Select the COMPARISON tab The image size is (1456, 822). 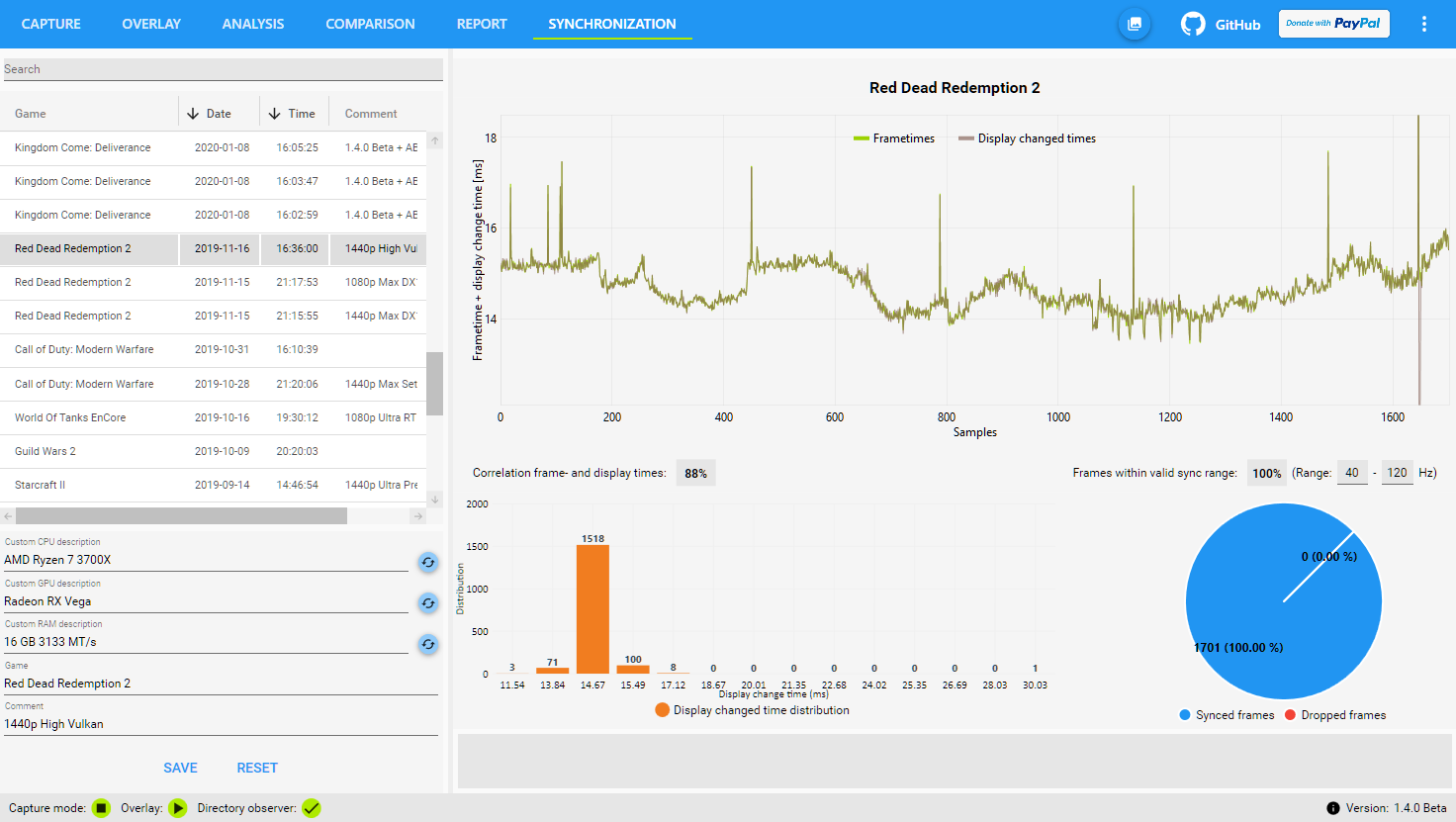[x=371, y=24]
